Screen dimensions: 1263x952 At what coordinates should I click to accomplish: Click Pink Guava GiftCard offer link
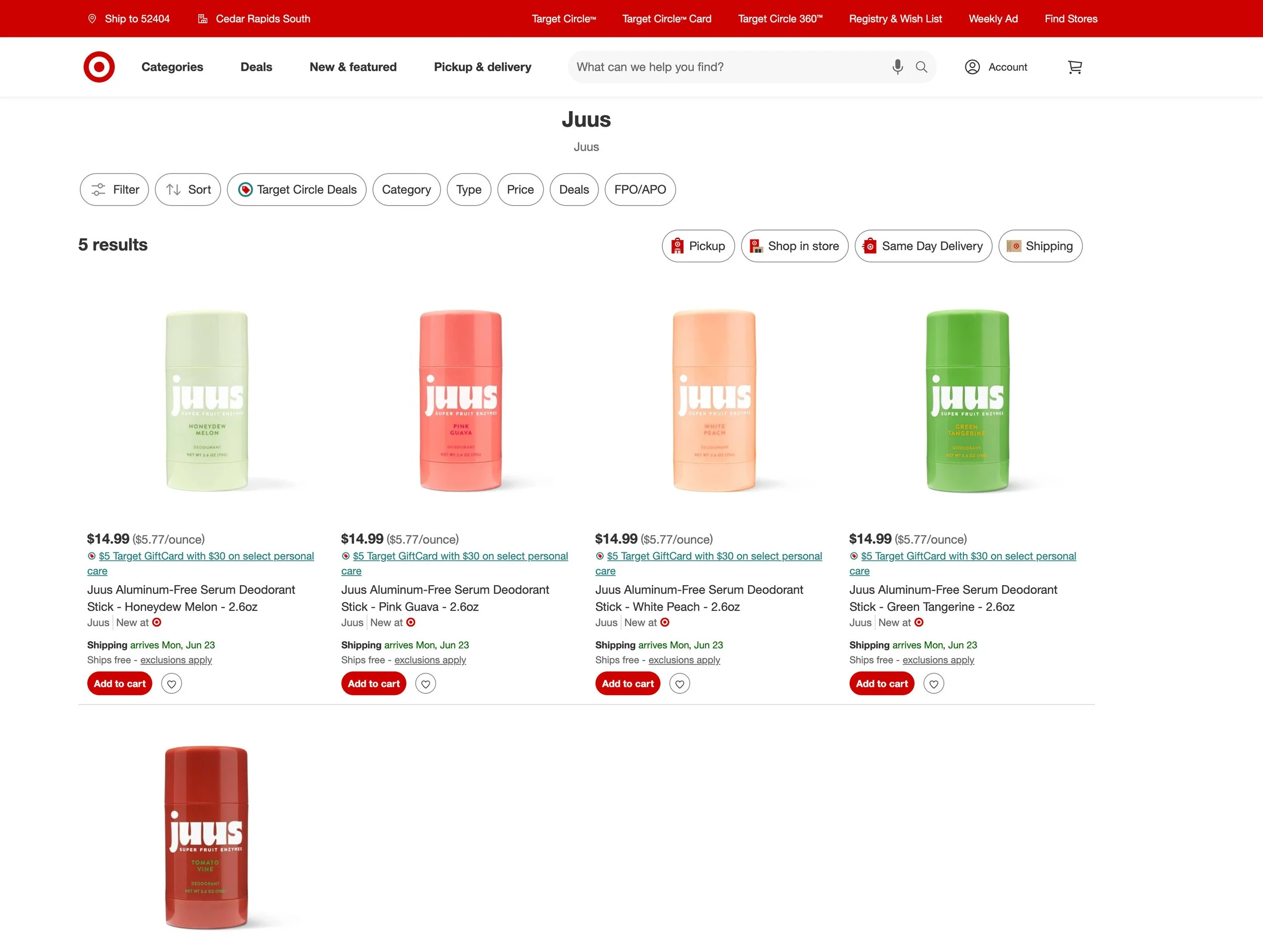(x=460, y=556)
